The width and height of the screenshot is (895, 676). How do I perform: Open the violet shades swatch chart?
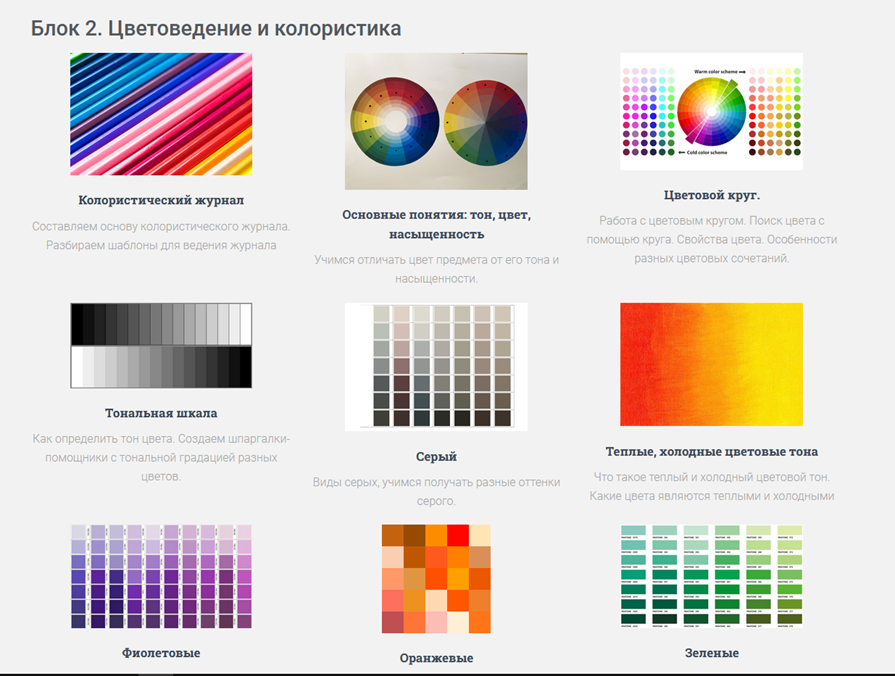click(161, 576)
